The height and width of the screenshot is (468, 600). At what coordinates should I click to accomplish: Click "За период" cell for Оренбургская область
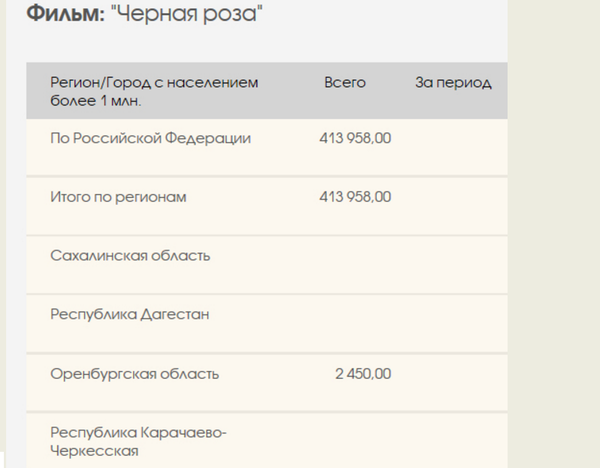pyautogui.click(x=453, y=374)
